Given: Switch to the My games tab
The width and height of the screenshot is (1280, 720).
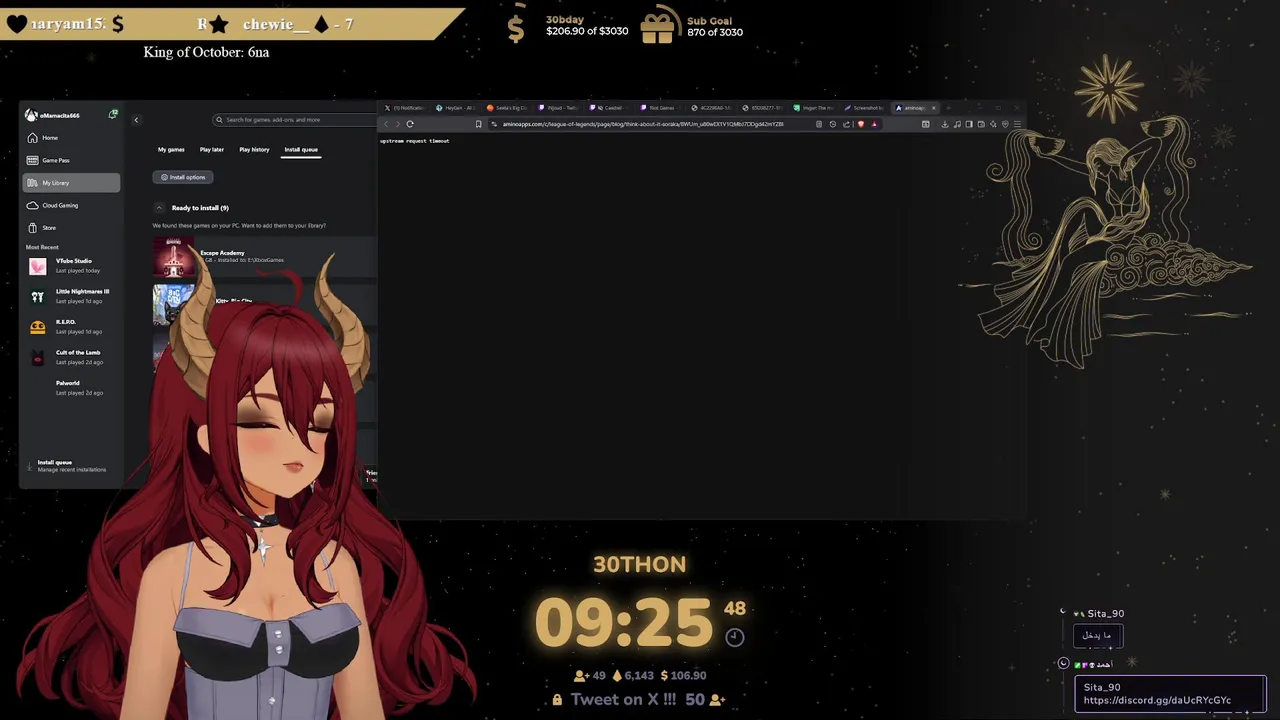Looking at the screenshot, I should (x=171, y=150).
